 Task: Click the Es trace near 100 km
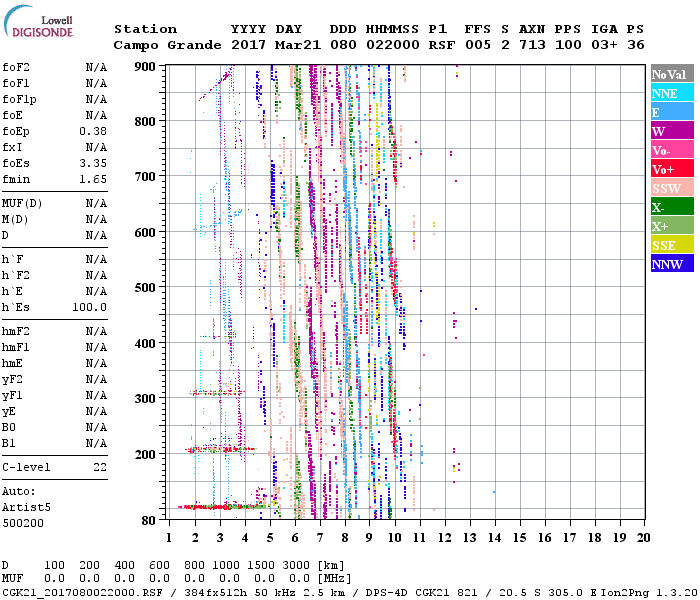(225, 506)
